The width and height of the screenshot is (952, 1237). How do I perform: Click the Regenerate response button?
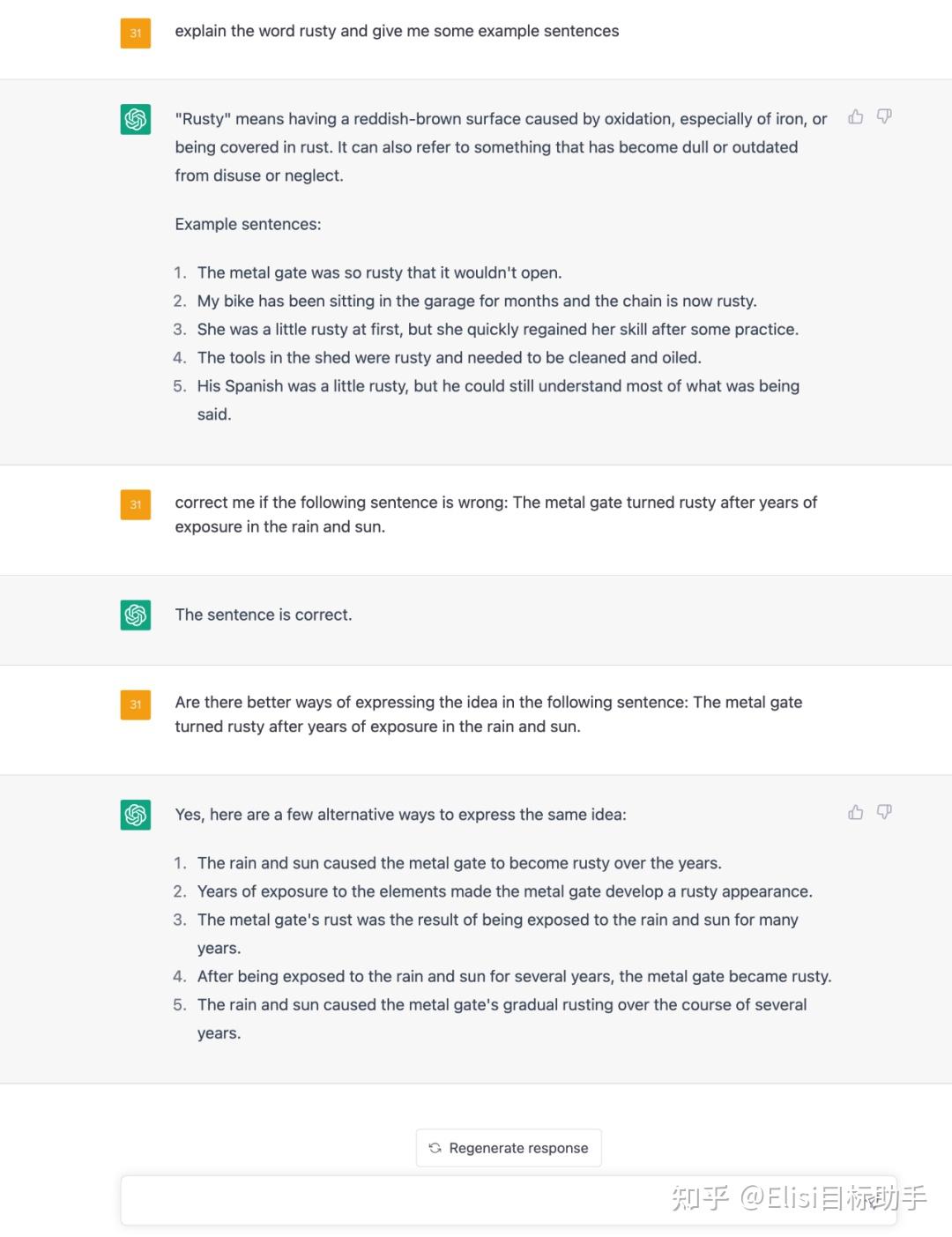point(509,1148)
